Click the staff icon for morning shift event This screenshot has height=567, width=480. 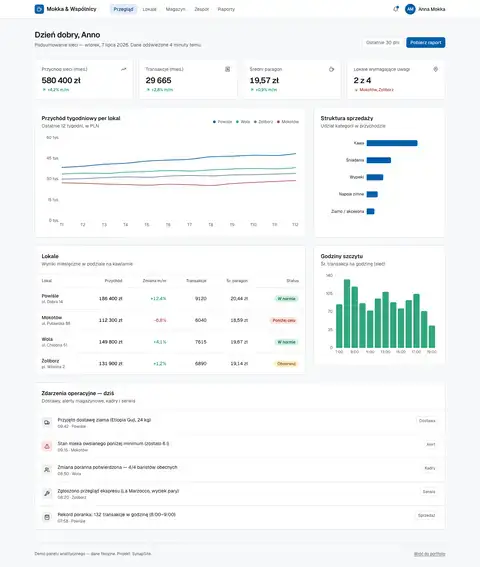point(47,470)
